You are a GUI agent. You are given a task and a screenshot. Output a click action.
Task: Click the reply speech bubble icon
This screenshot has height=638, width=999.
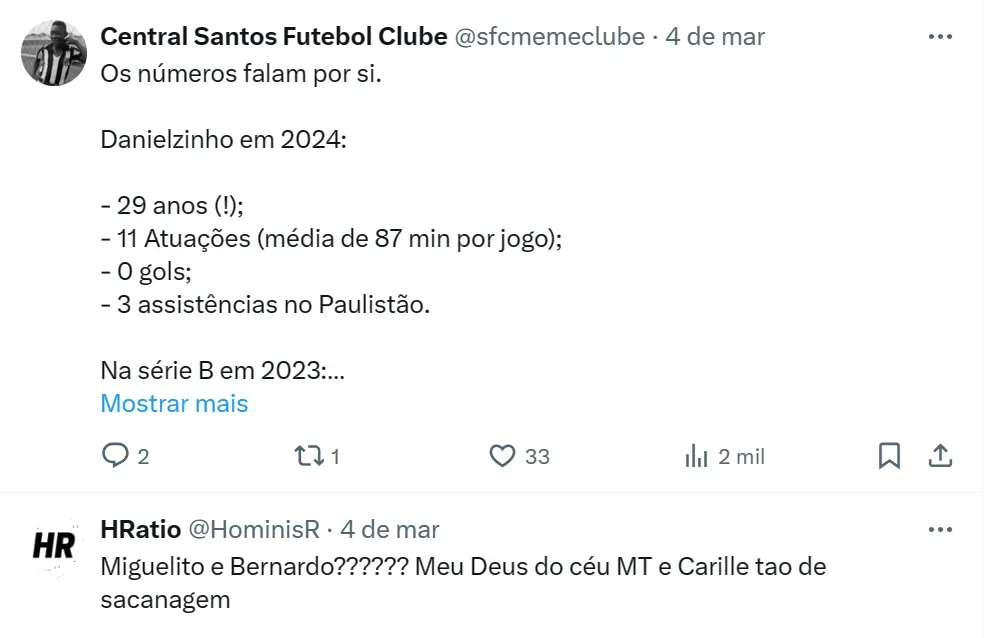tap(116, 456)
